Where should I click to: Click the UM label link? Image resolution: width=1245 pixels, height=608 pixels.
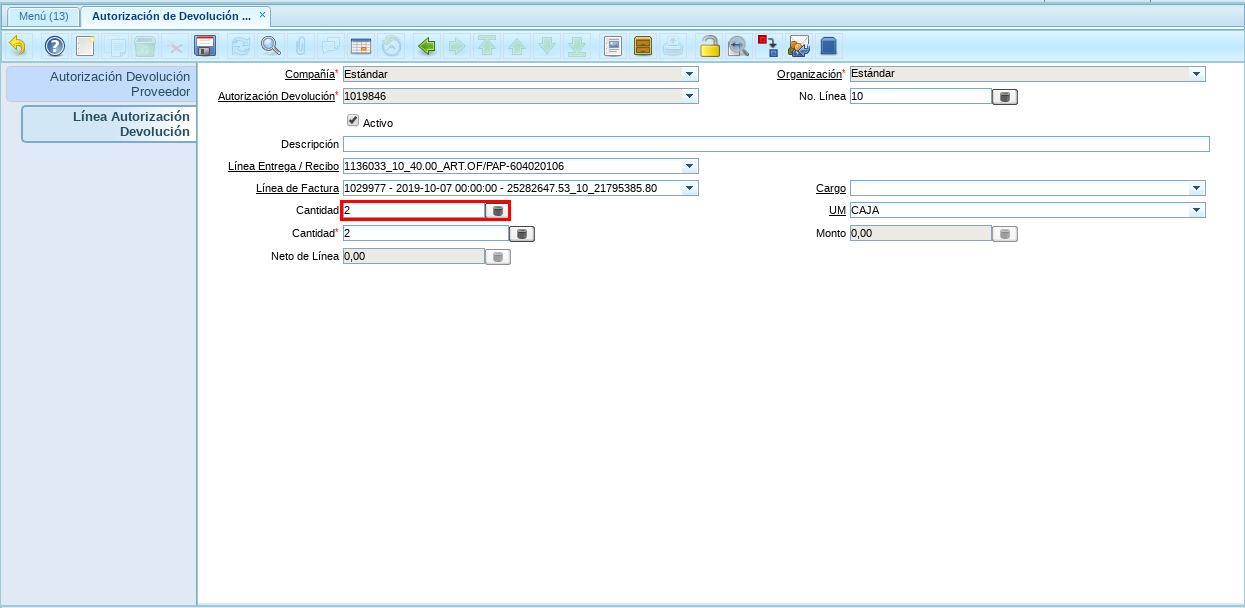(x=837, y=210)
